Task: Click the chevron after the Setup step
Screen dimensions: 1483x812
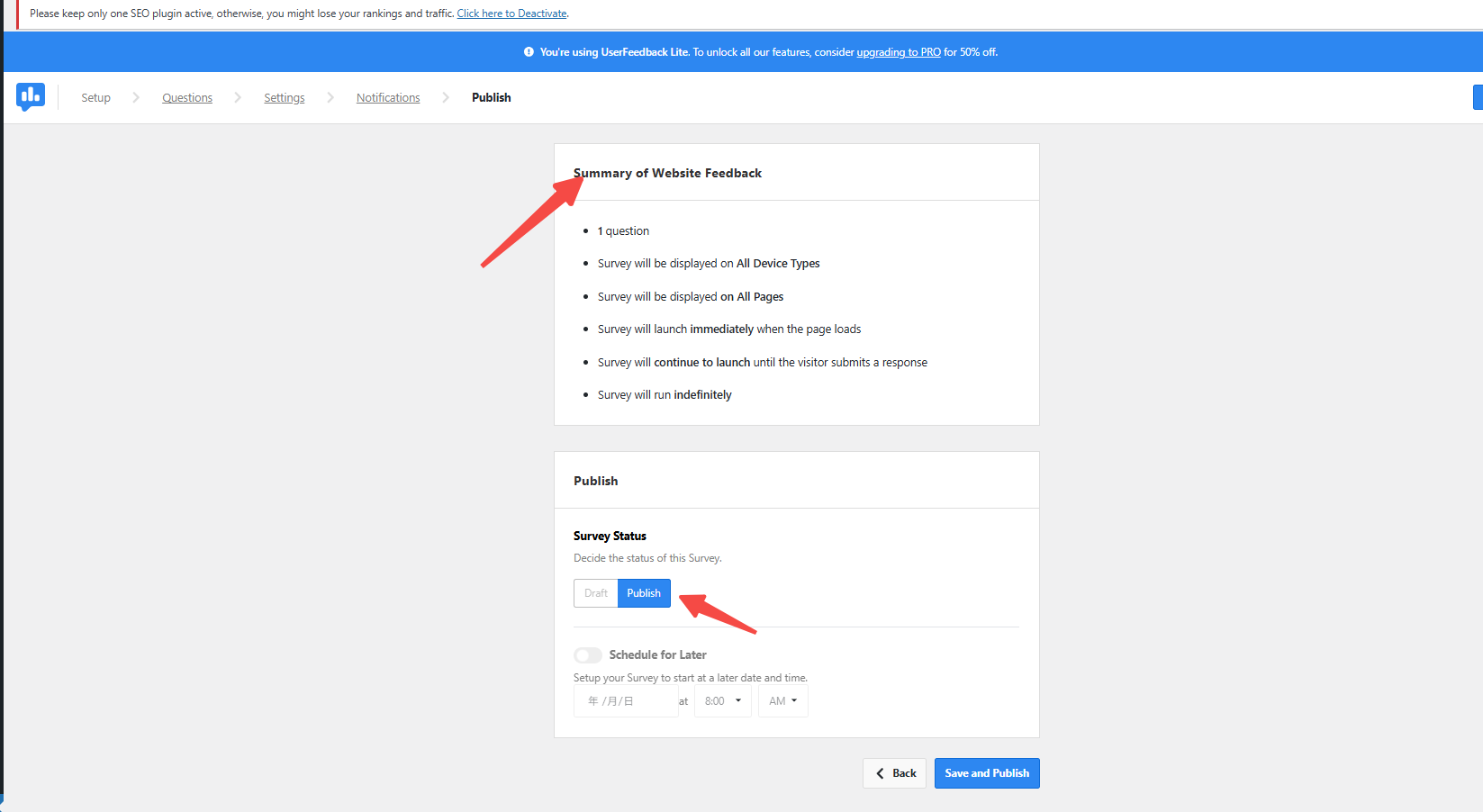Action: point(136,97)
